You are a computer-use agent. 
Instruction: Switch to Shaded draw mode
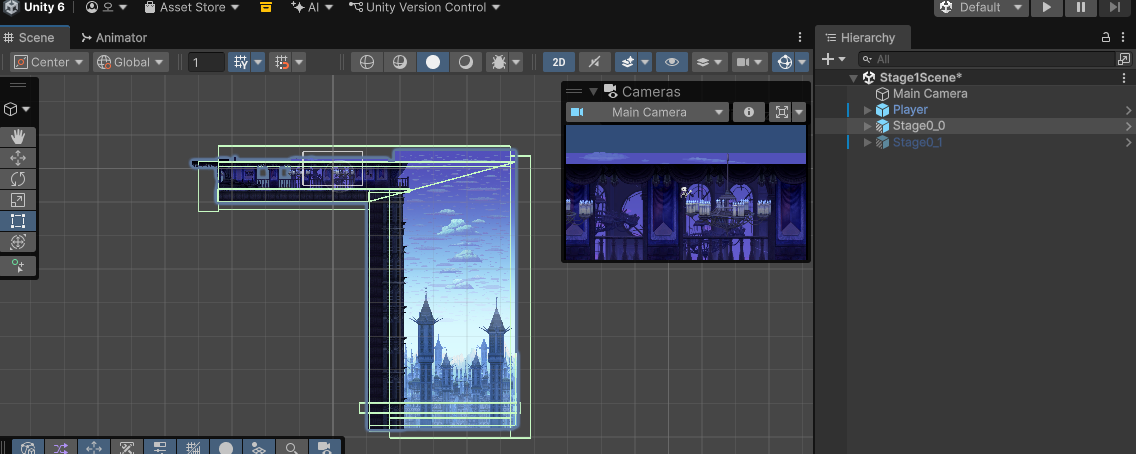pyautogui.click(x=433, y=62)
